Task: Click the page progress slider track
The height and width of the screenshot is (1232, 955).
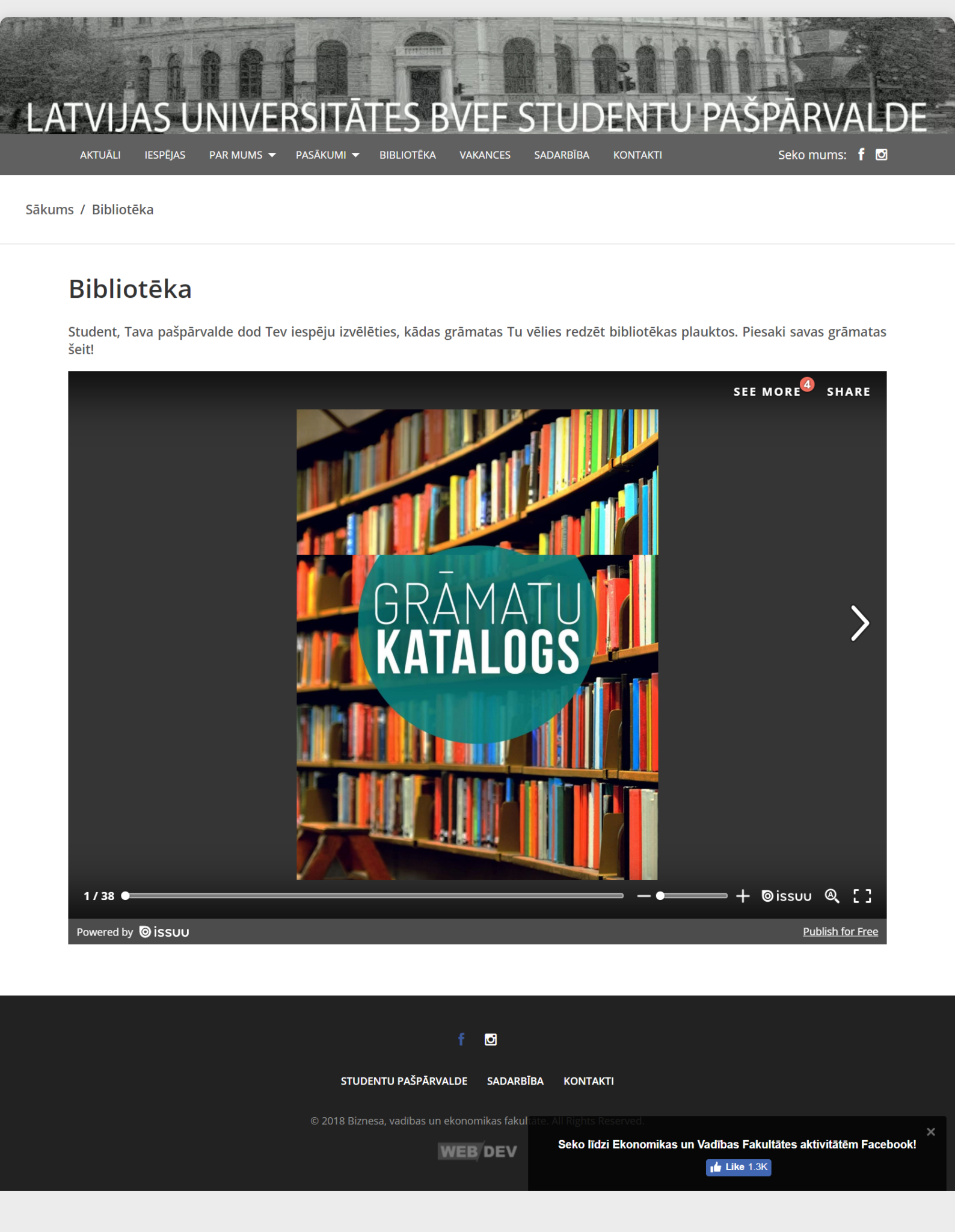Action: click(x=374, y=896)
